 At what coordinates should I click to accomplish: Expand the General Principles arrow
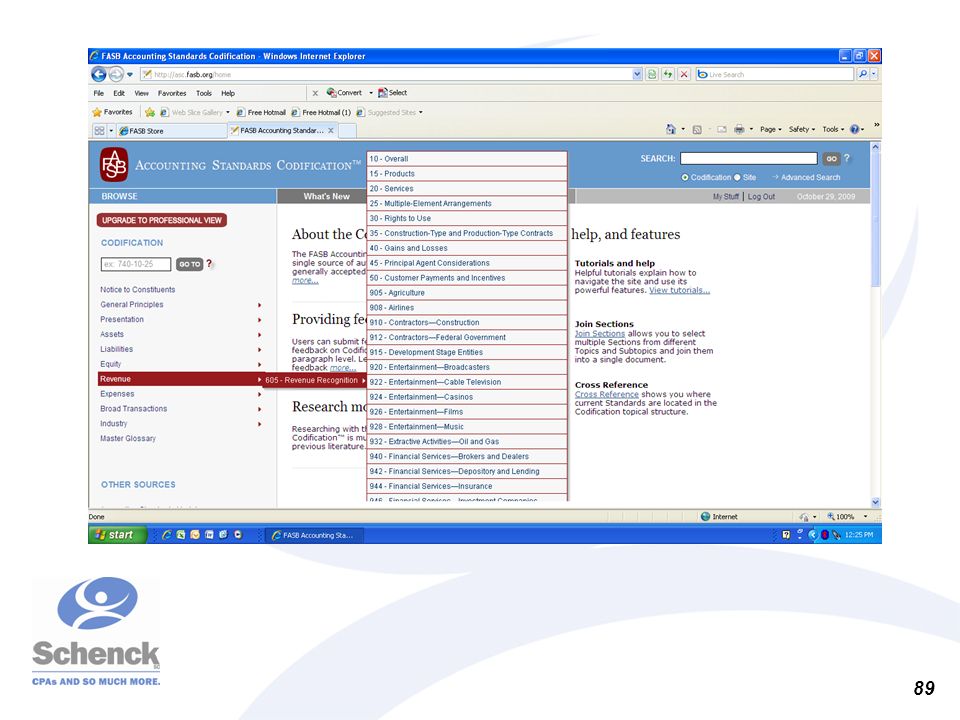click(260, 305)
